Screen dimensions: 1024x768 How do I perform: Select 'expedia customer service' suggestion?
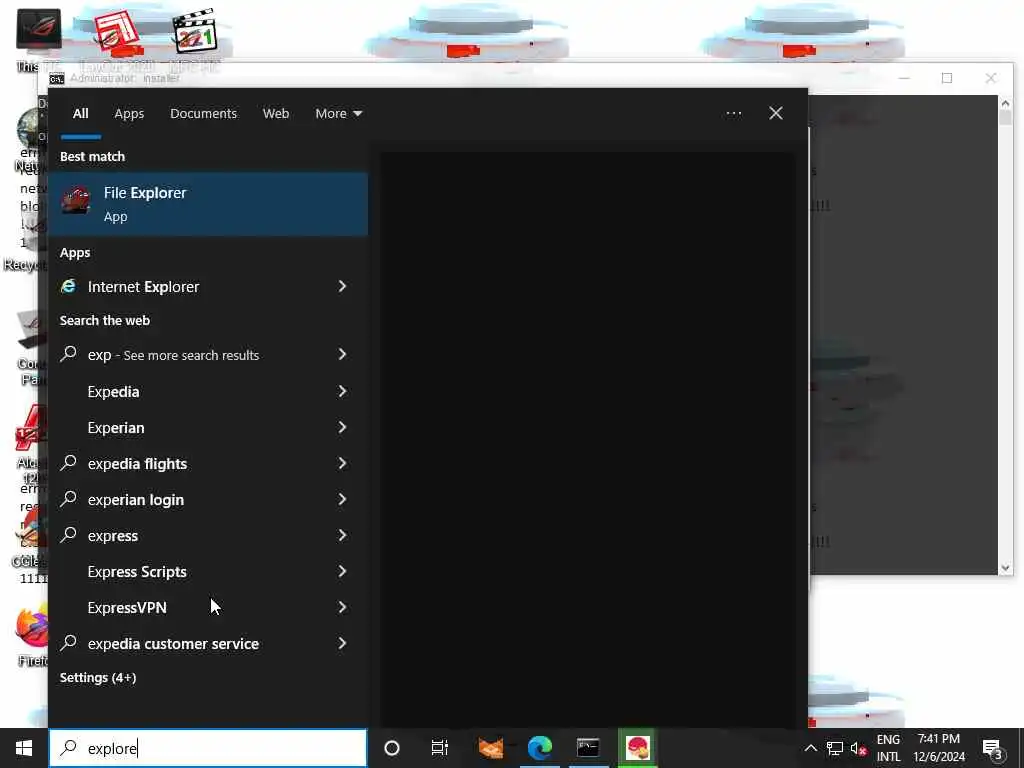pyautogui.click(x=174, y=644)
